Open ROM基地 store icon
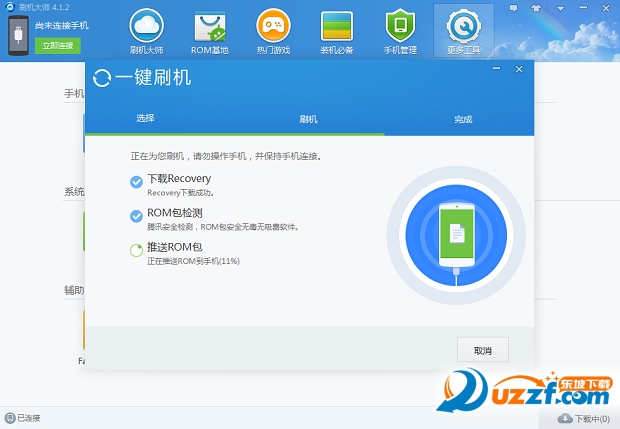This screenshot has width=620, height=429. click(210, 26)
